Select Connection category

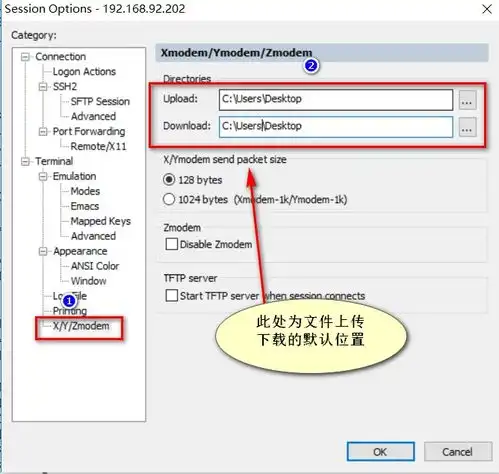pos(60,57)
